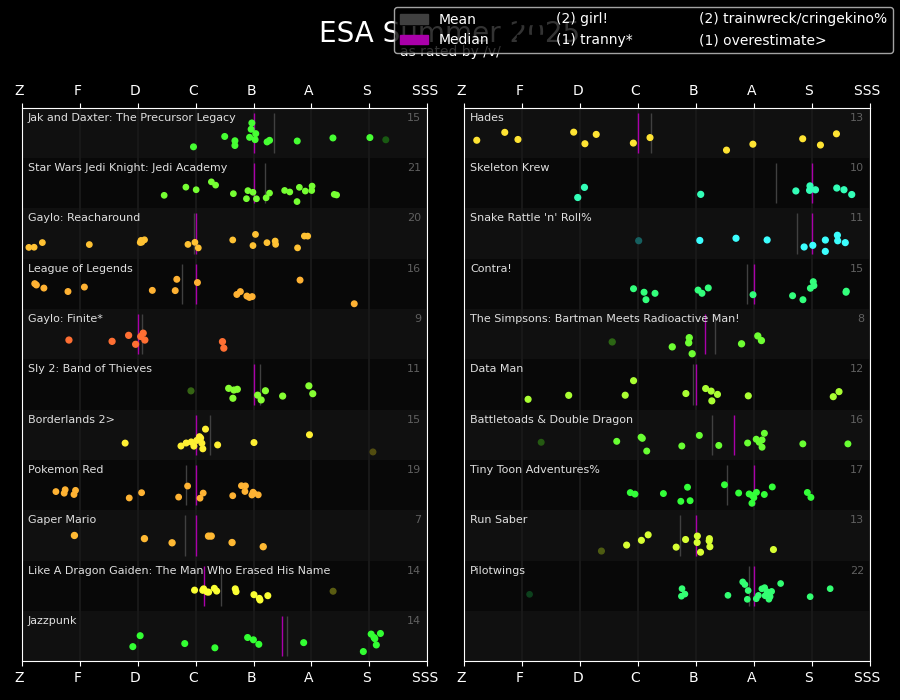Viewport: 900px width, 700px height.
Task: Click the "Hades" row label
Action: coord(487,118)
